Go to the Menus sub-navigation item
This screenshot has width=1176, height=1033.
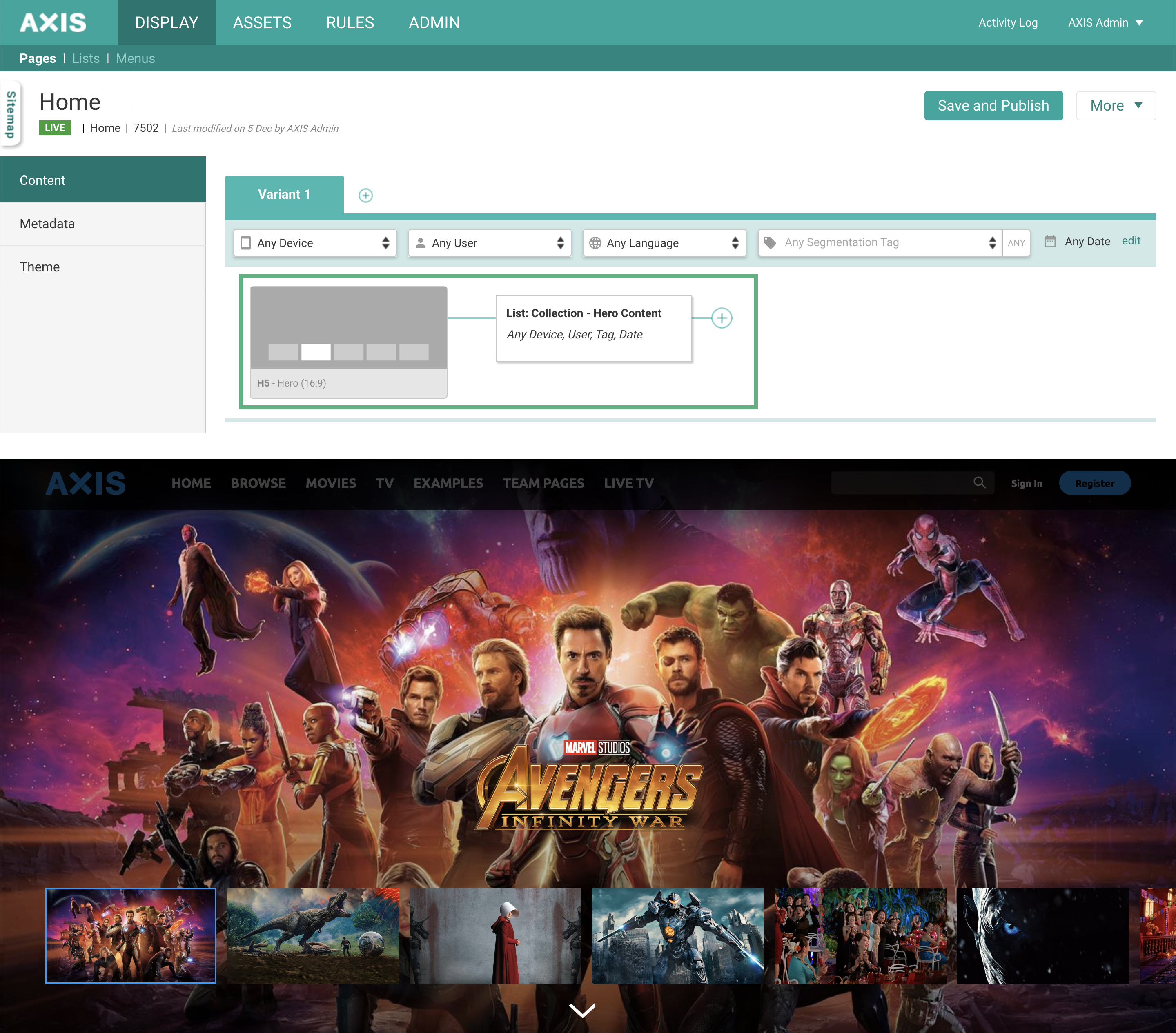(135, 59)
